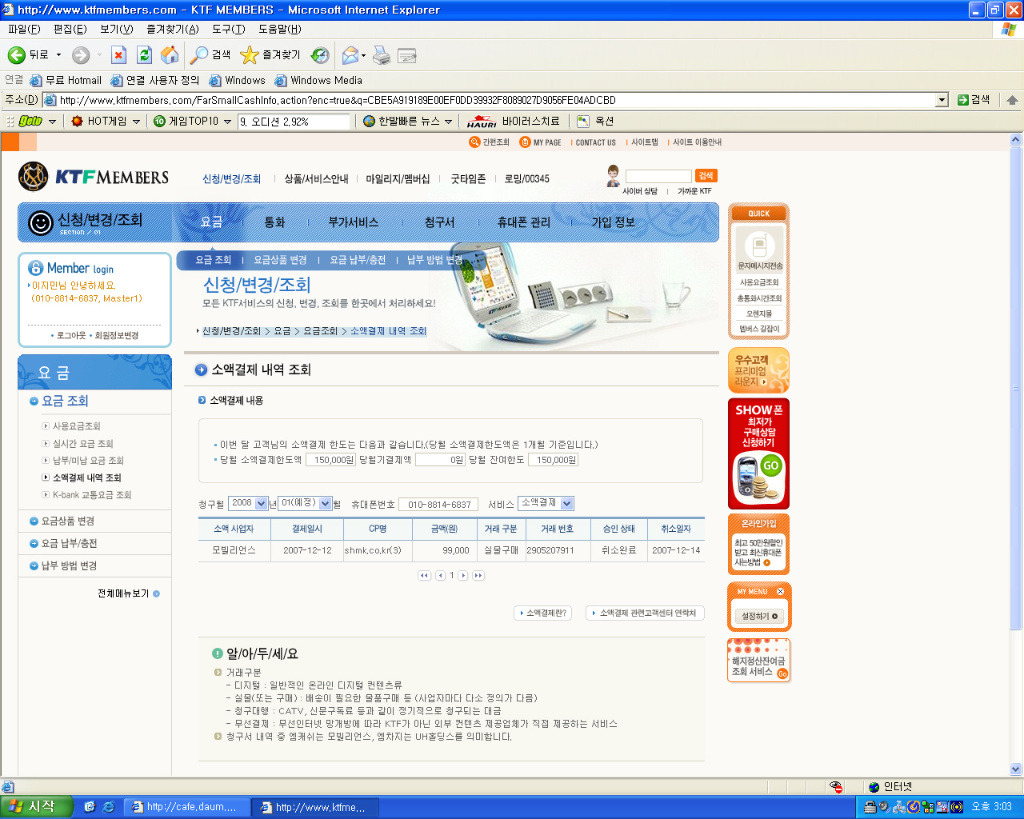Open 보기(V) menu
This screenshot has width=1024, height=819.
(x=116, y=29)
